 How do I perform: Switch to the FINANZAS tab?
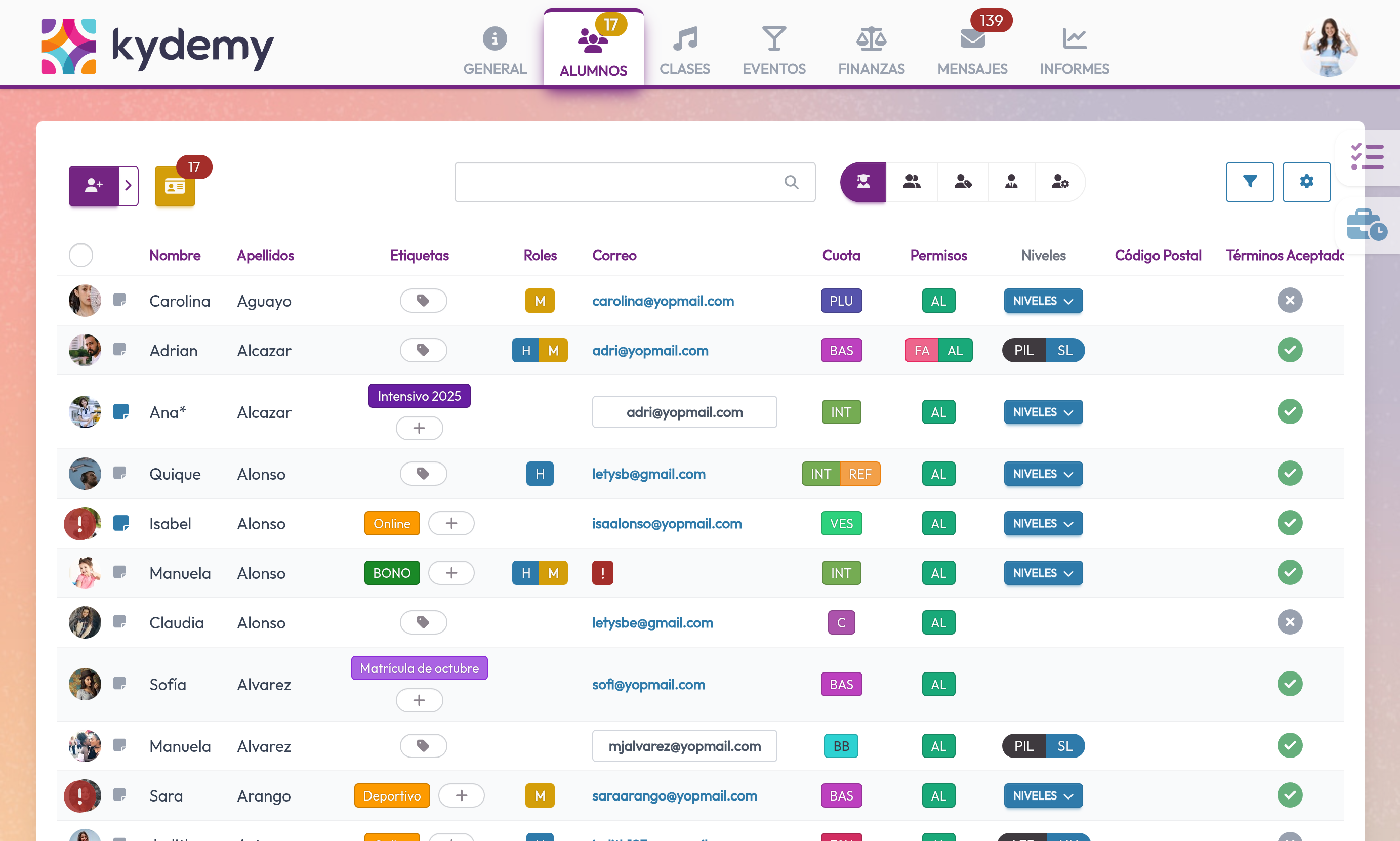point(871,50)
